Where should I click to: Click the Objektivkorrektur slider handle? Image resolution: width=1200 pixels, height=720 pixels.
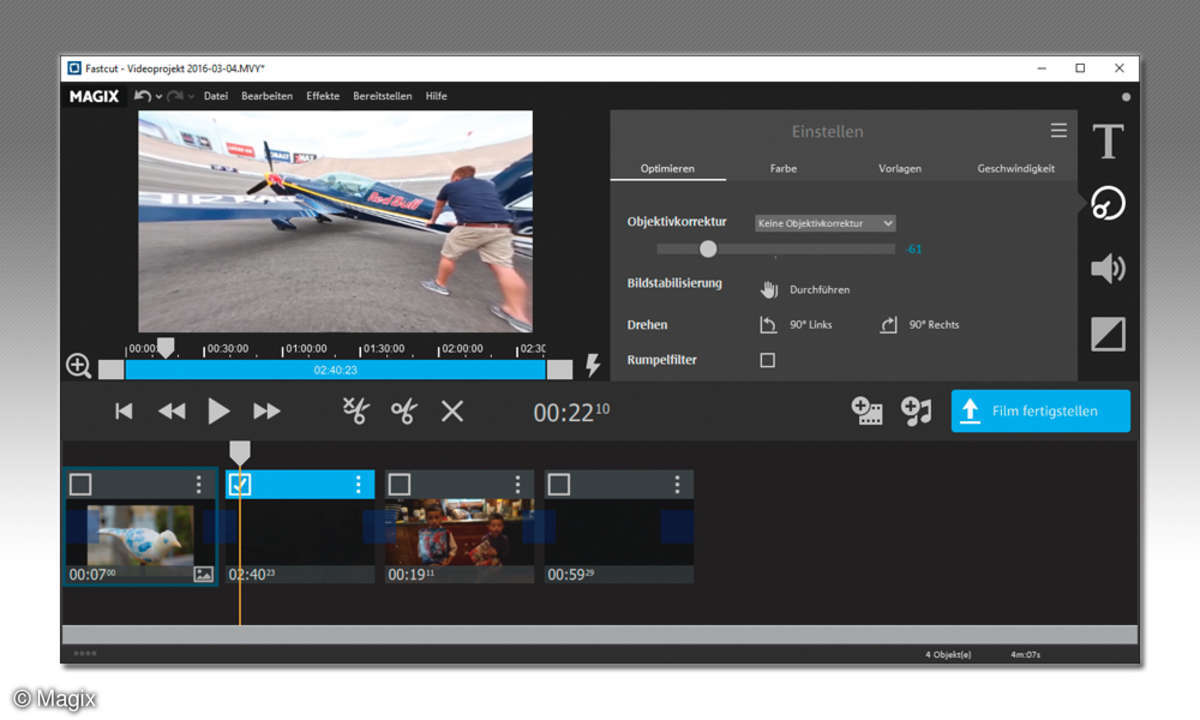coord(708,249)
